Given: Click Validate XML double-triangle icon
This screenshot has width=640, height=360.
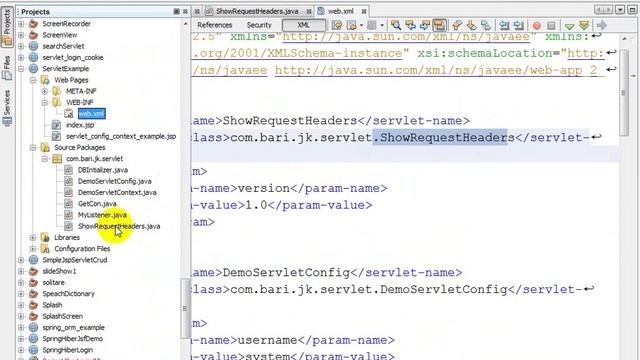Looking at the screenshot, I should click(584, 25).
